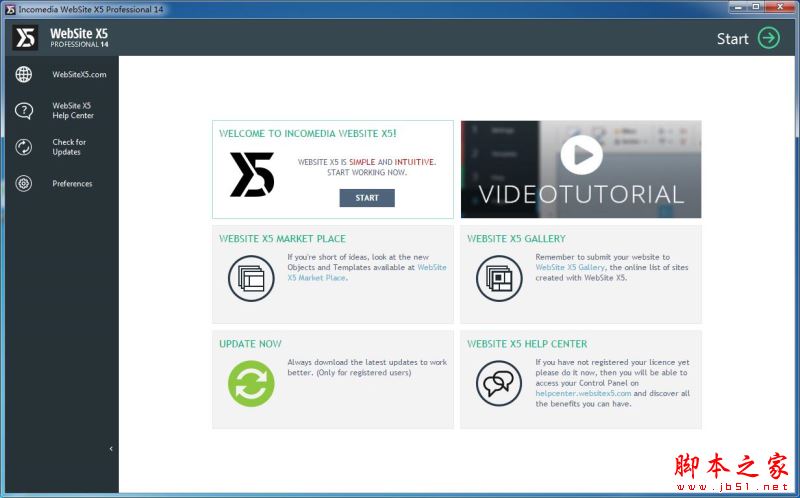This screenshot has width=800, height=498.
Task: Click the Market Place templates icon
Action: [x=250, y=278]
